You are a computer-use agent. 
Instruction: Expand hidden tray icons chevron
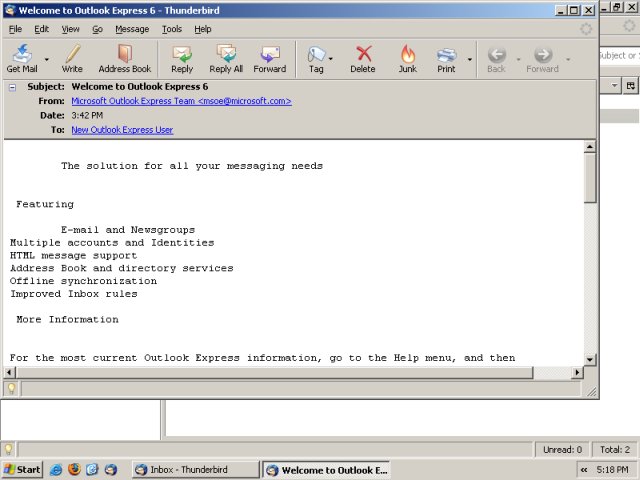(584, 470)
